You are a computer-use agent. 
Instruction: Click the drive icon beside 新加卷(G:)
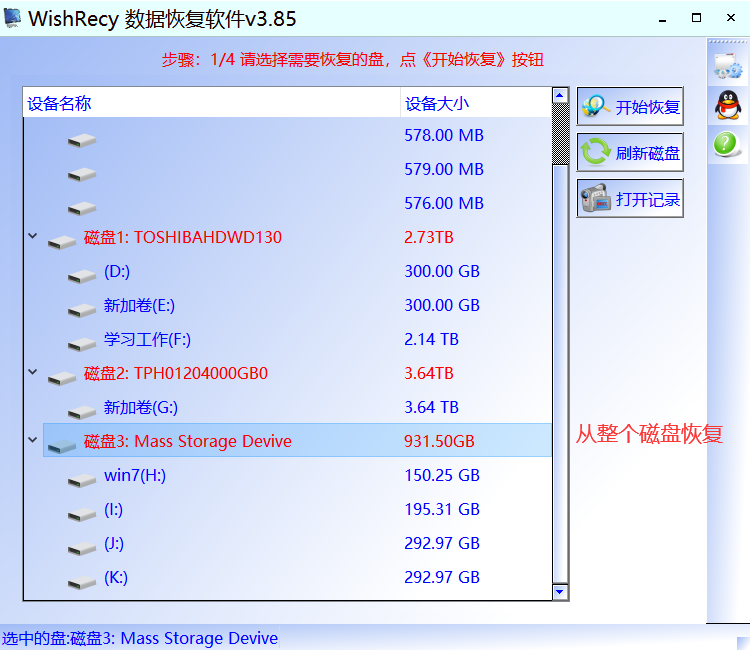82,412
